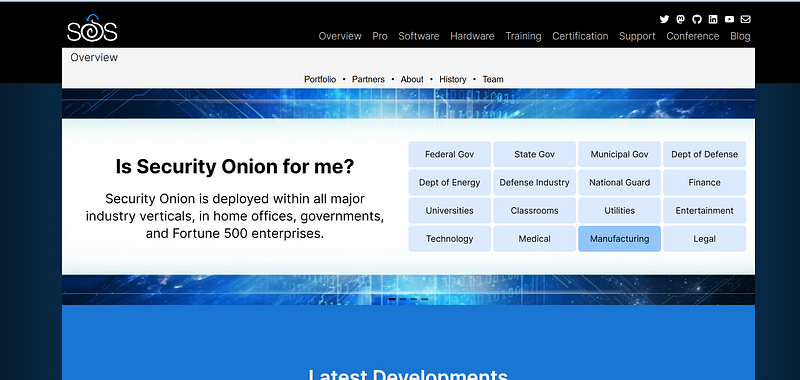The image size is (800, 380).
Task: Open the Portfolio sub-navigation link
Action: (320, 79)
